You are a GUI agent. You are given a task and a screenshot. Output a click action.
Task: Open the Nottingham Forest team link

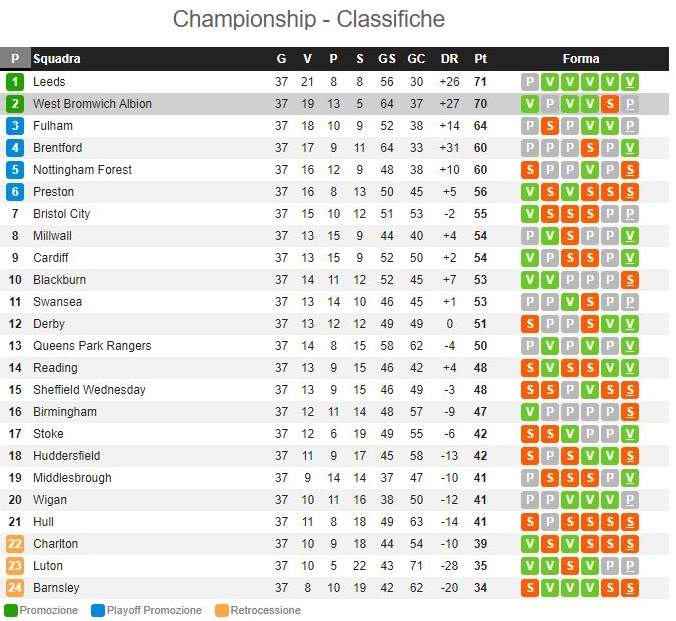tap(82, 170)
